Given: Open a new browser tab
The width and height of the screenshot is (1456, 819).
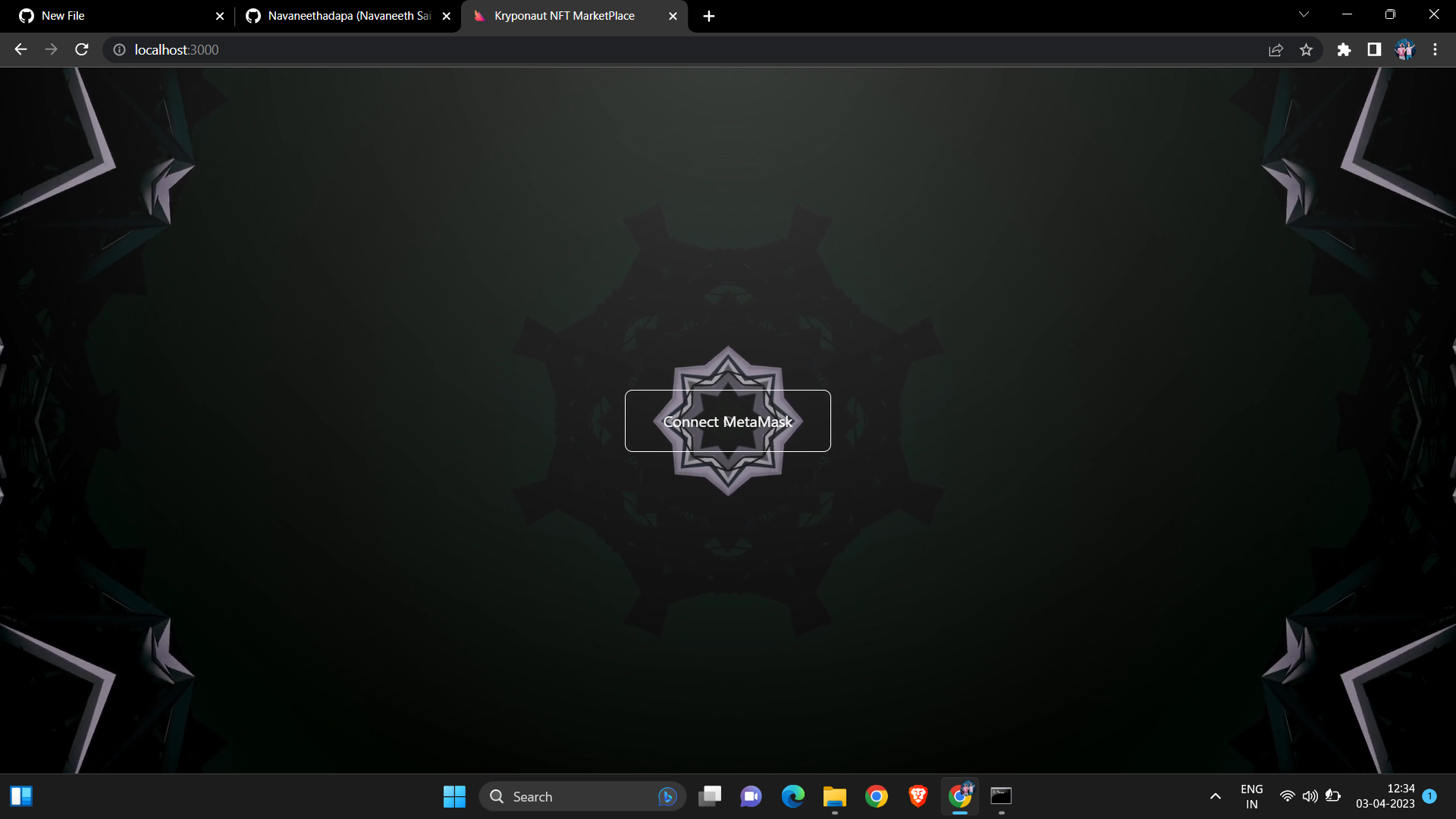Looking at the screenshot, I should 708,15.
